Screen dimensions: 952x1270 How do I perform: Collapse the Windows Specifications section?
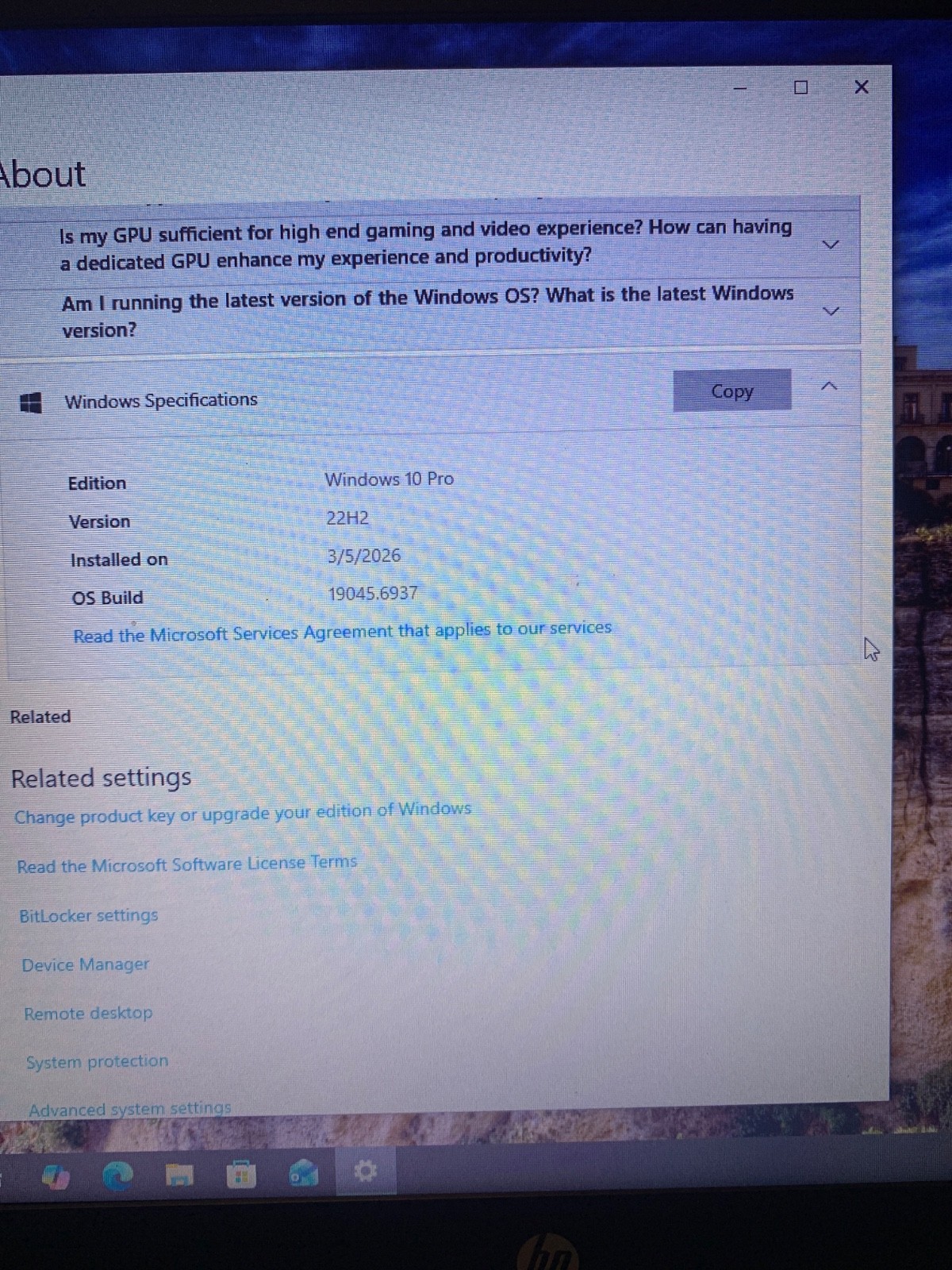[829, 386]
